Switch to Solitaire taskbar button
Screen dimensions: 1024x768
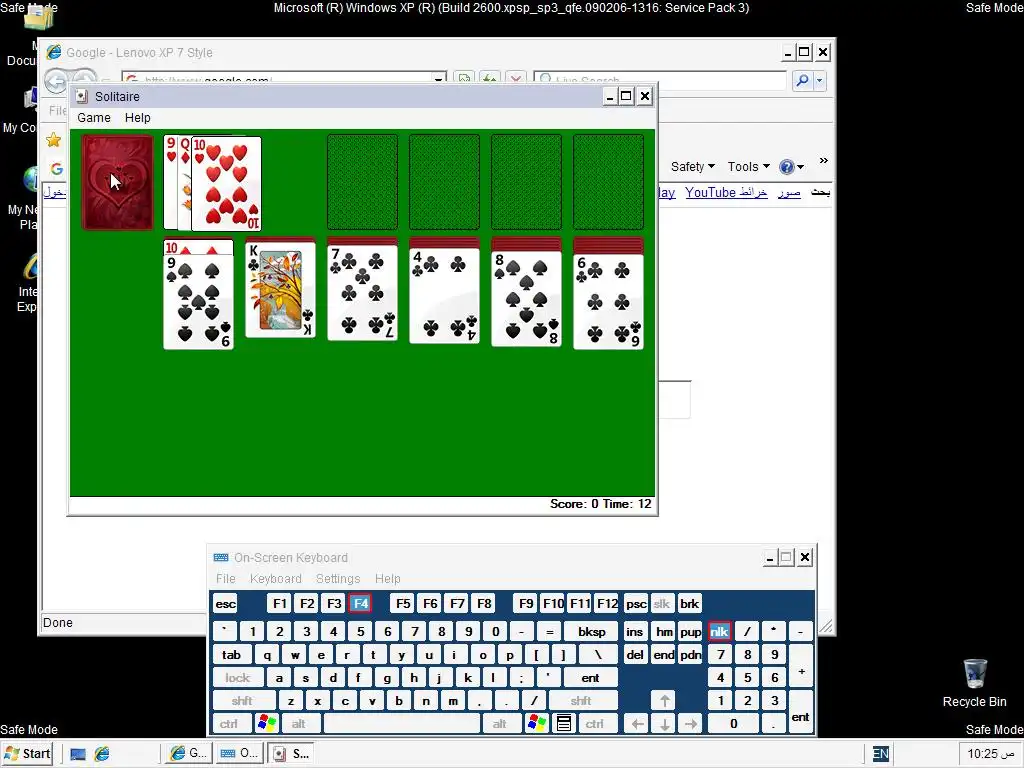(x=291, y=754)
